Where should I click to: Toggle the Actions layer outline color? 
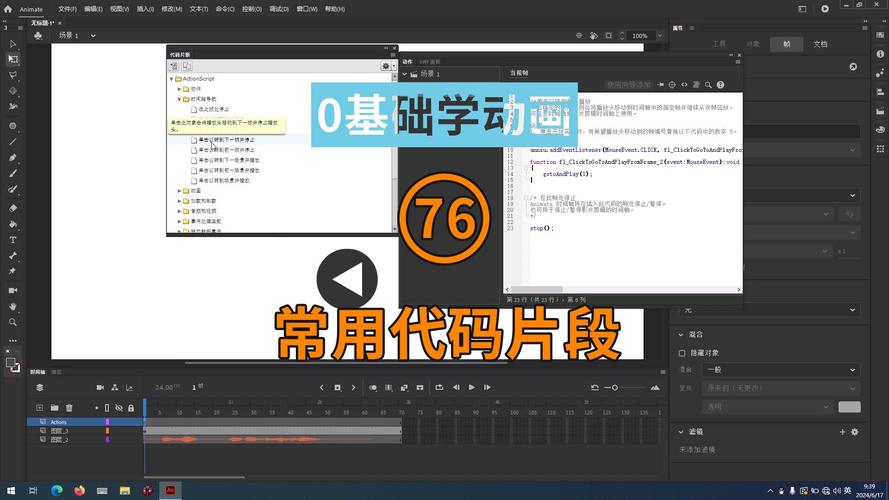tap(107, 422)
